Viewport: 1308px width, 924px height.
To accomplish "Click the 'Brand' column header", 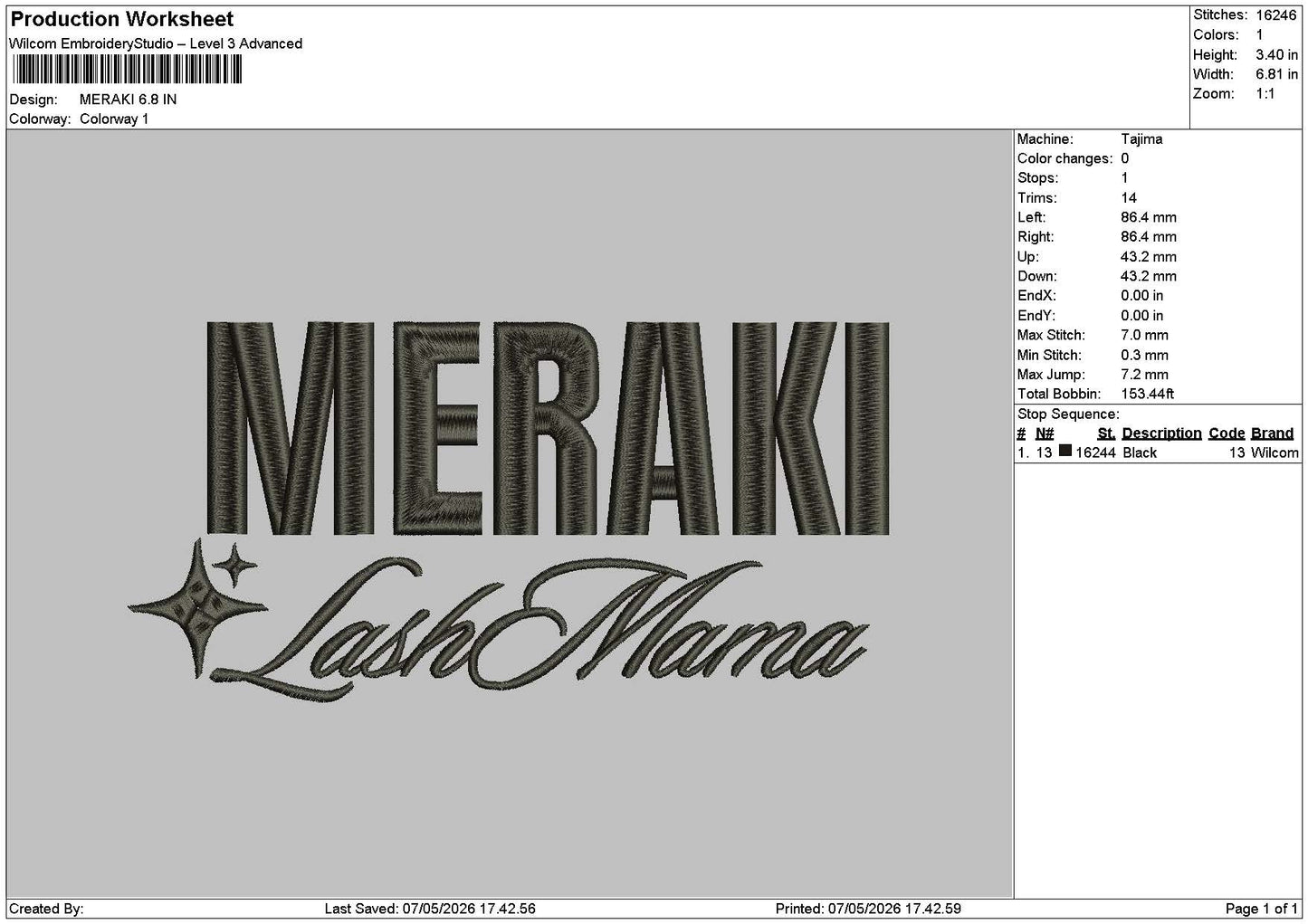I will pos(1272,433).
